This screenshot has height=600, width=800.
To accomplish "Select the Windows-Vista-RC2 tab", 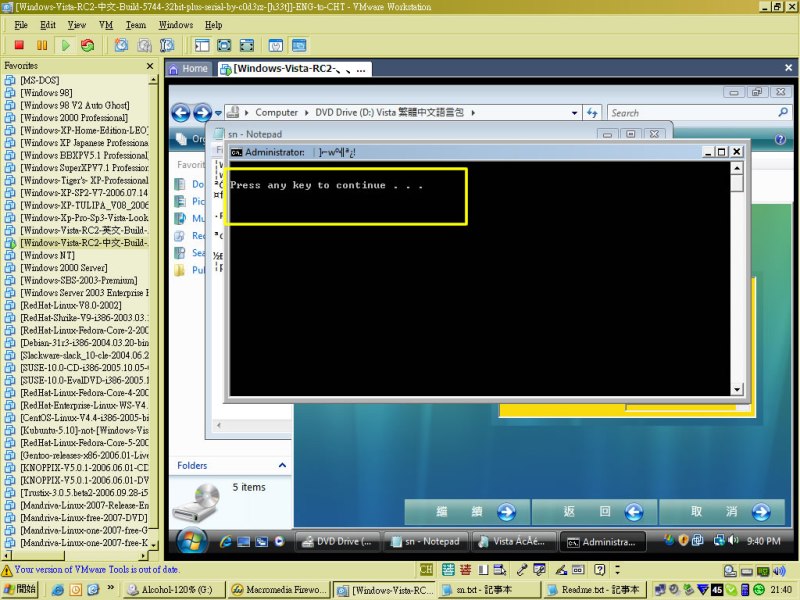I will pos(293,68).
